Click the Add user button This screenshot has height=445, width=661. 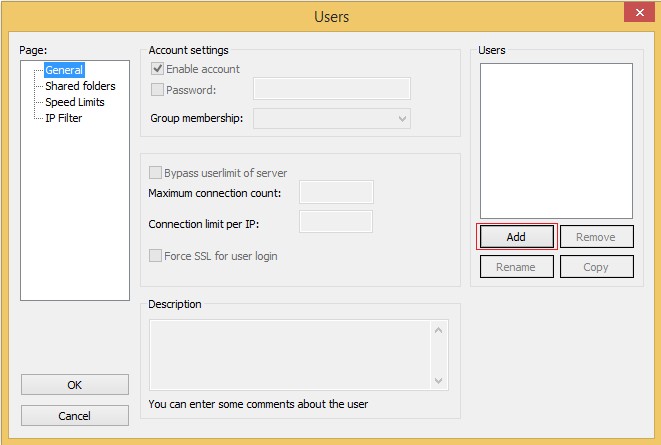coord(516,237)
